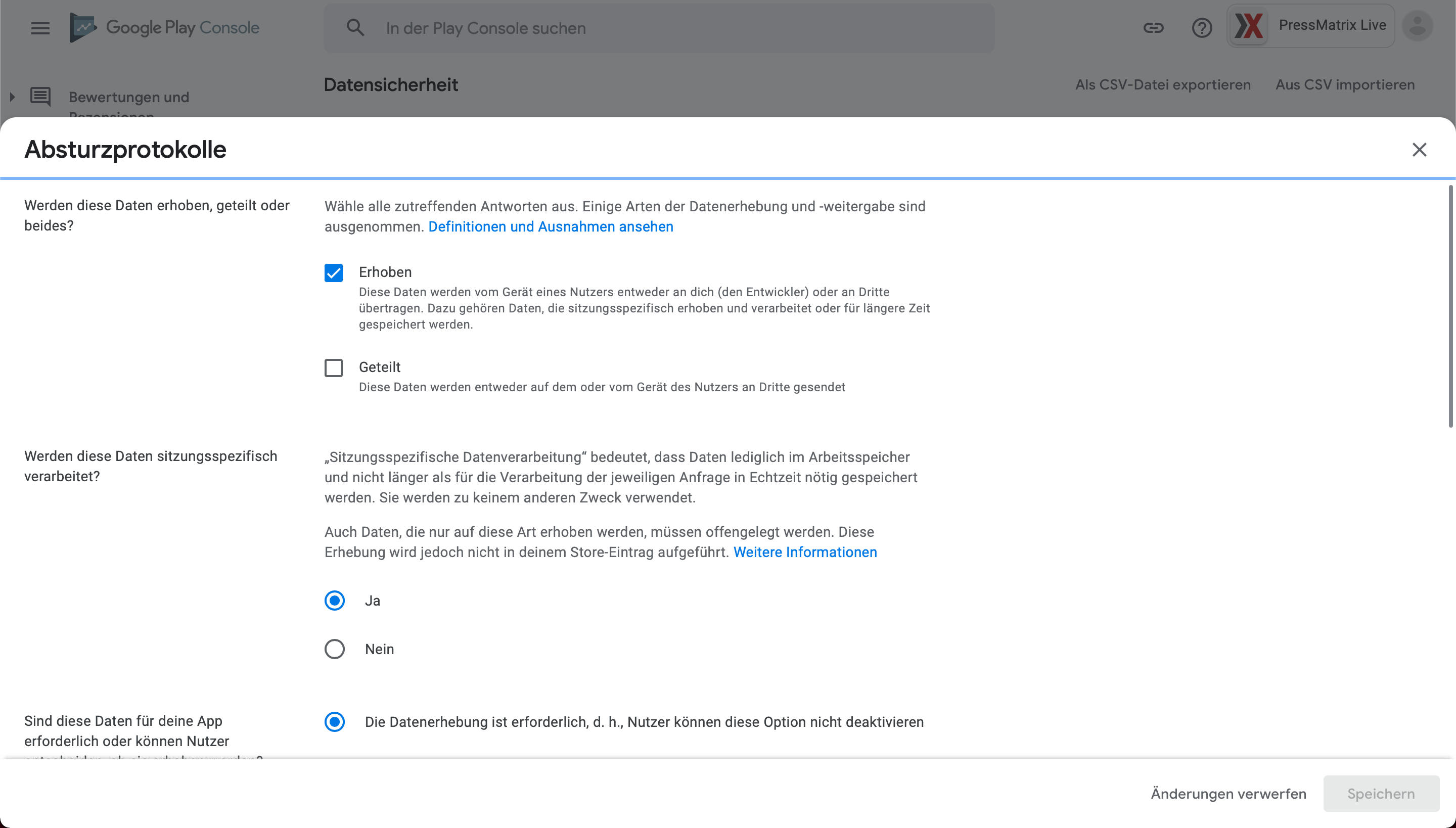Open the user account avatar
Viewport: 1456px width, 828px height.
pyautogui.click(x=1417, y=26)
